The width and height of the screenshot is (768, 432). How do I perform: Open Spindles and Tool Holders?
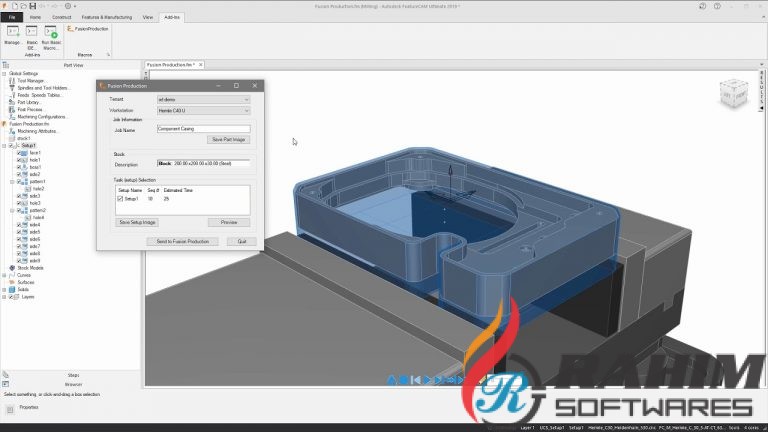(42, 88)
